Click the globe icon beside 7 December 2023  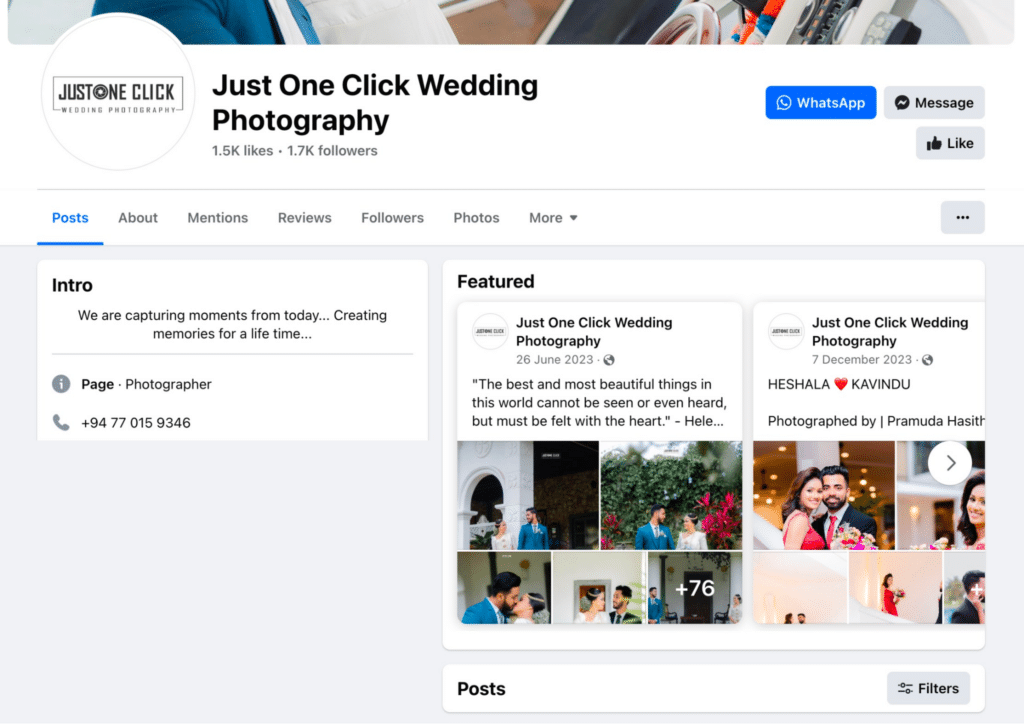927,360
